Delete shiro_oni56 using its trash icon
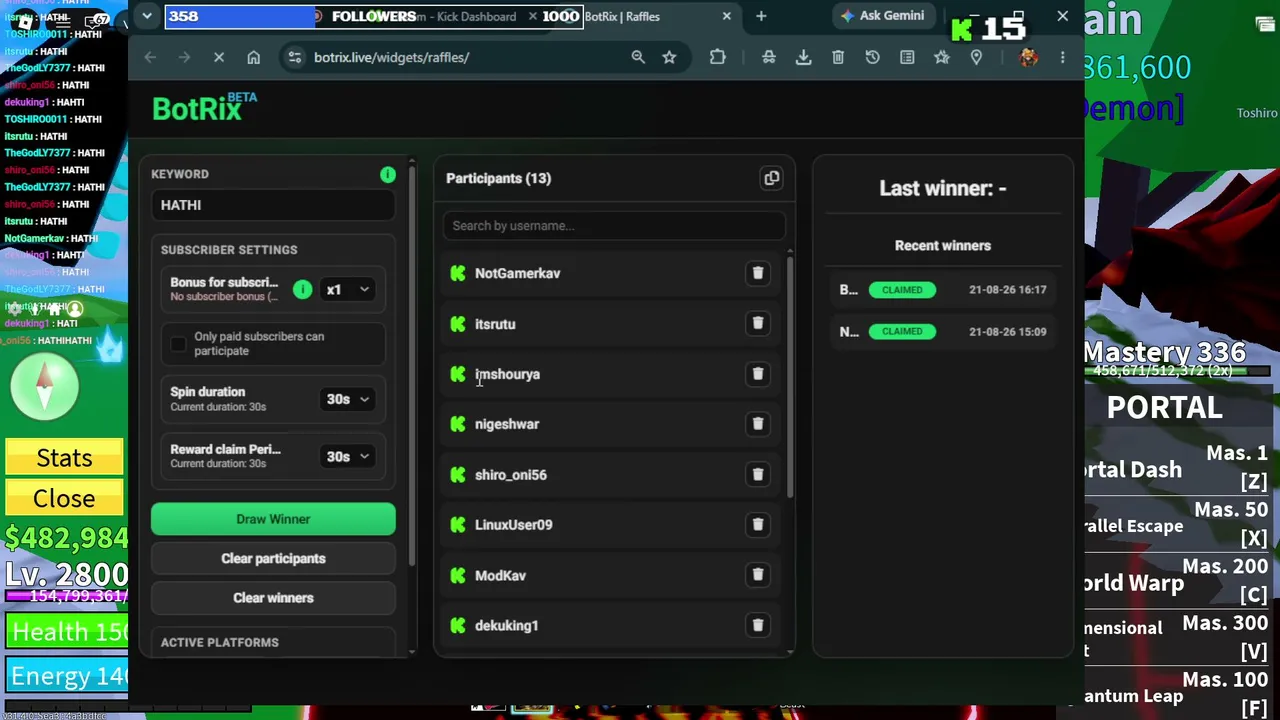Viewport: 1280px width, 720px height. click(758, 474)
